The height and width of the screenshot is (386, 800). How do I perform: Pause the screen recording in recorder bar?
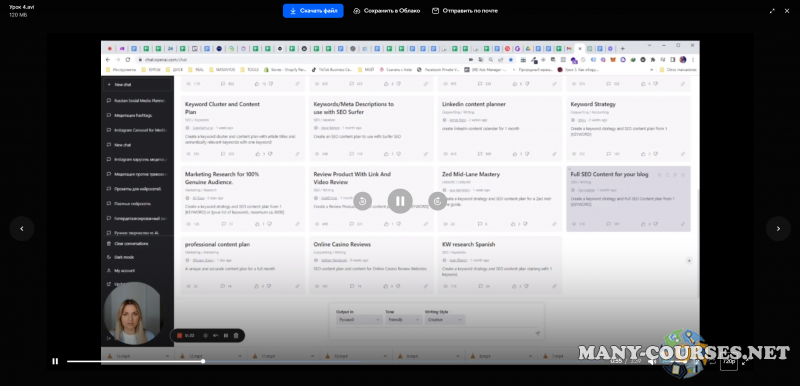226,336
